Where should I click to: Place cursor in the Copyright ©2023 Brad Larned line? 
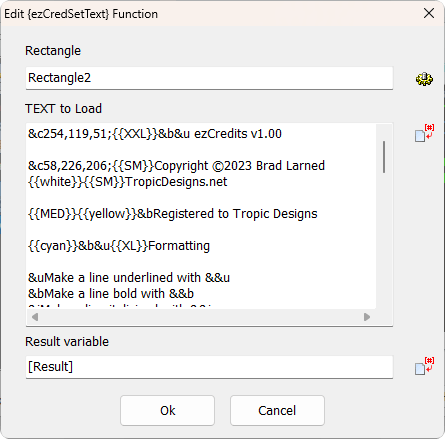(x=176, y=166)
